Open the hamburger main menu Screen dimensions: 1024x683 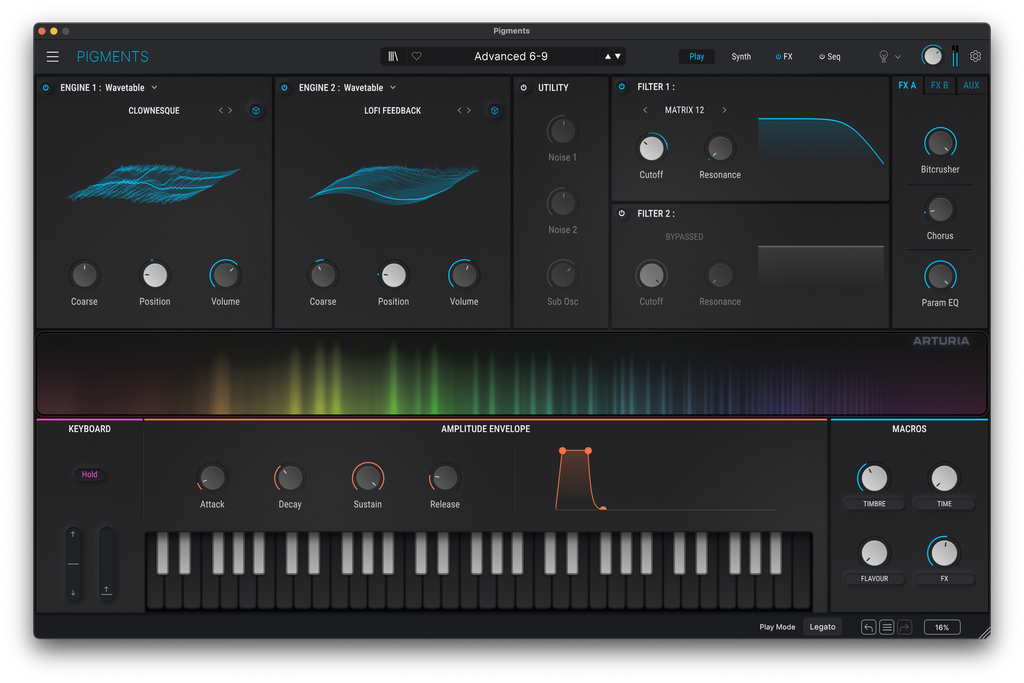52,57
